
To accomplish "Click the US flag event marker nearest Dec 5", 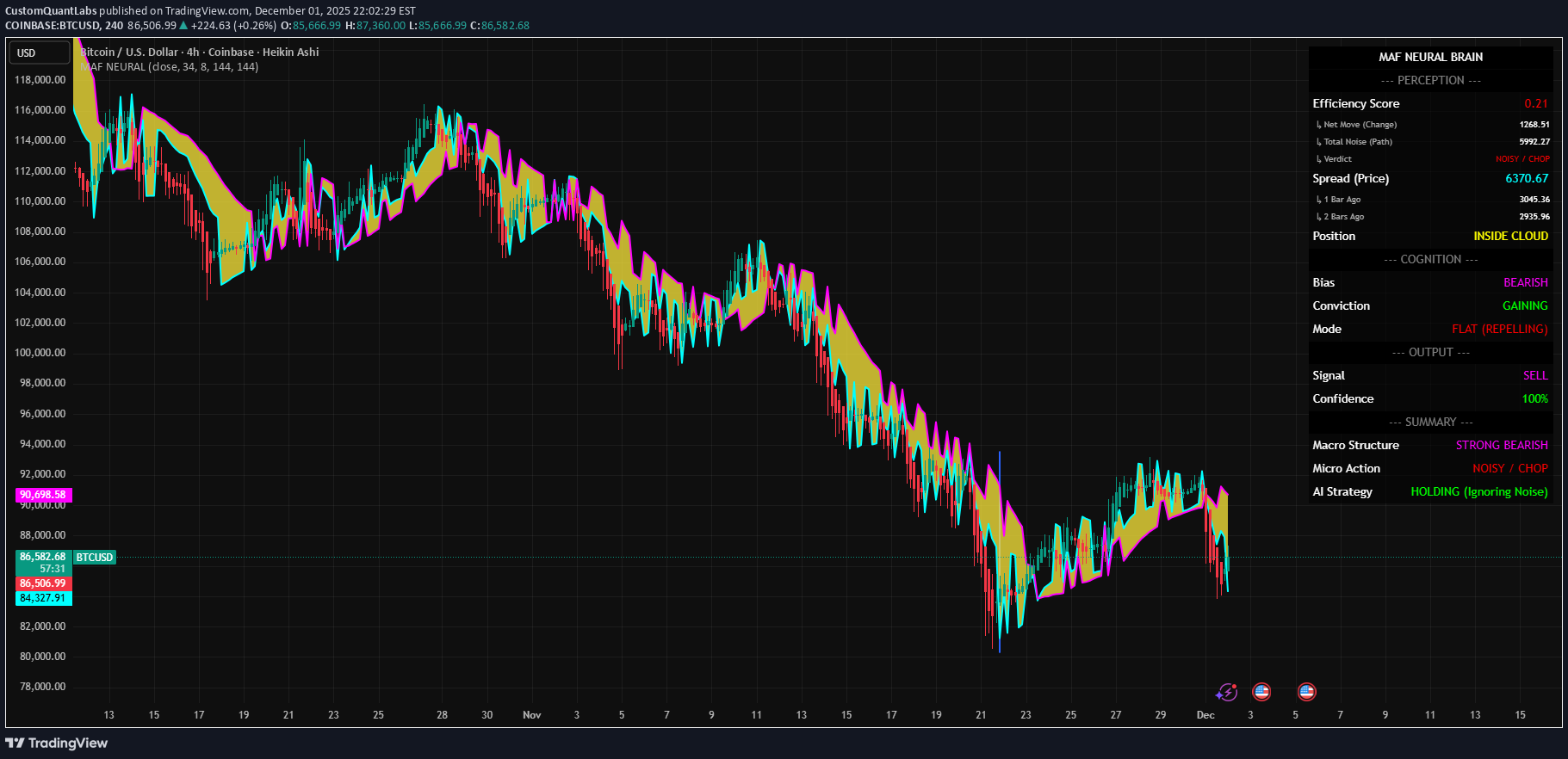I will click(1306, 691).
